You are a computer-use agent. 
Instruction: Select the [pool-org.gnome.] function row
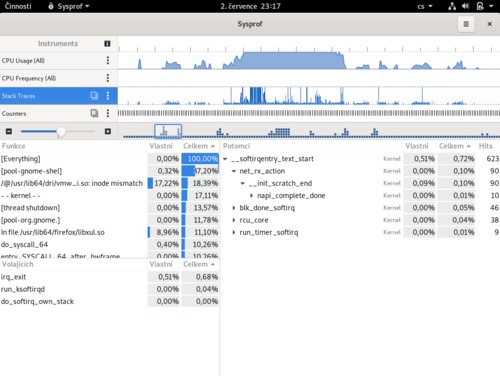click(x=109, y=220)
